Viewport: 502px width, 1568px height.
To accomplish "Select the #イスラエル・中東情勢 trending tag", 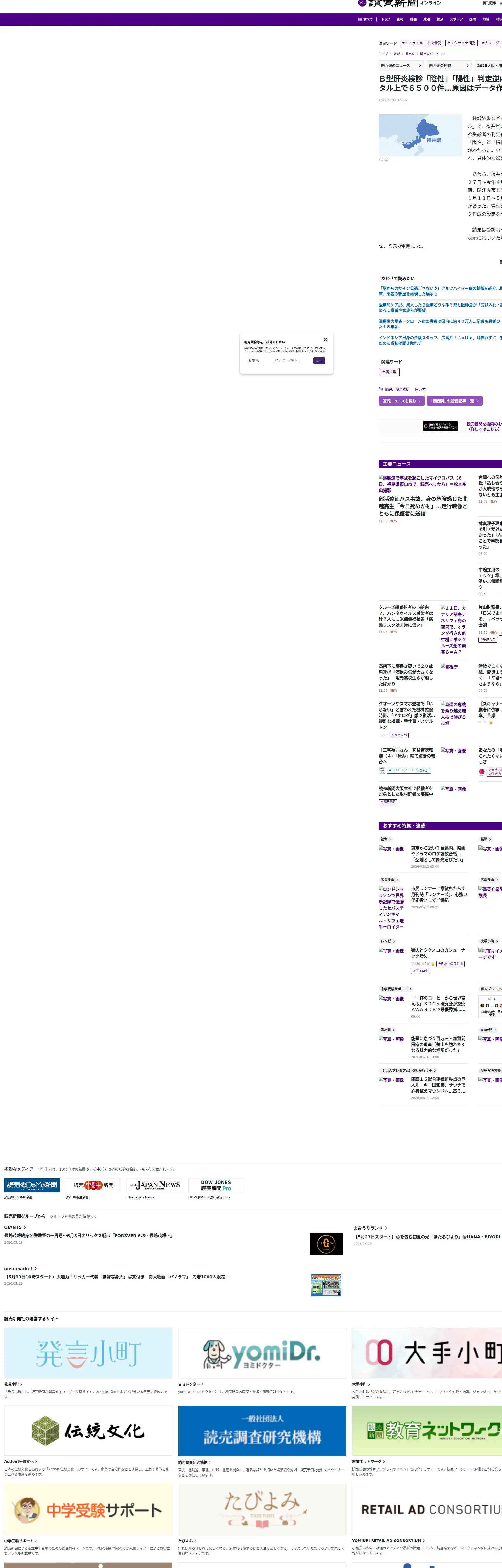I will [x=421, y=43].
